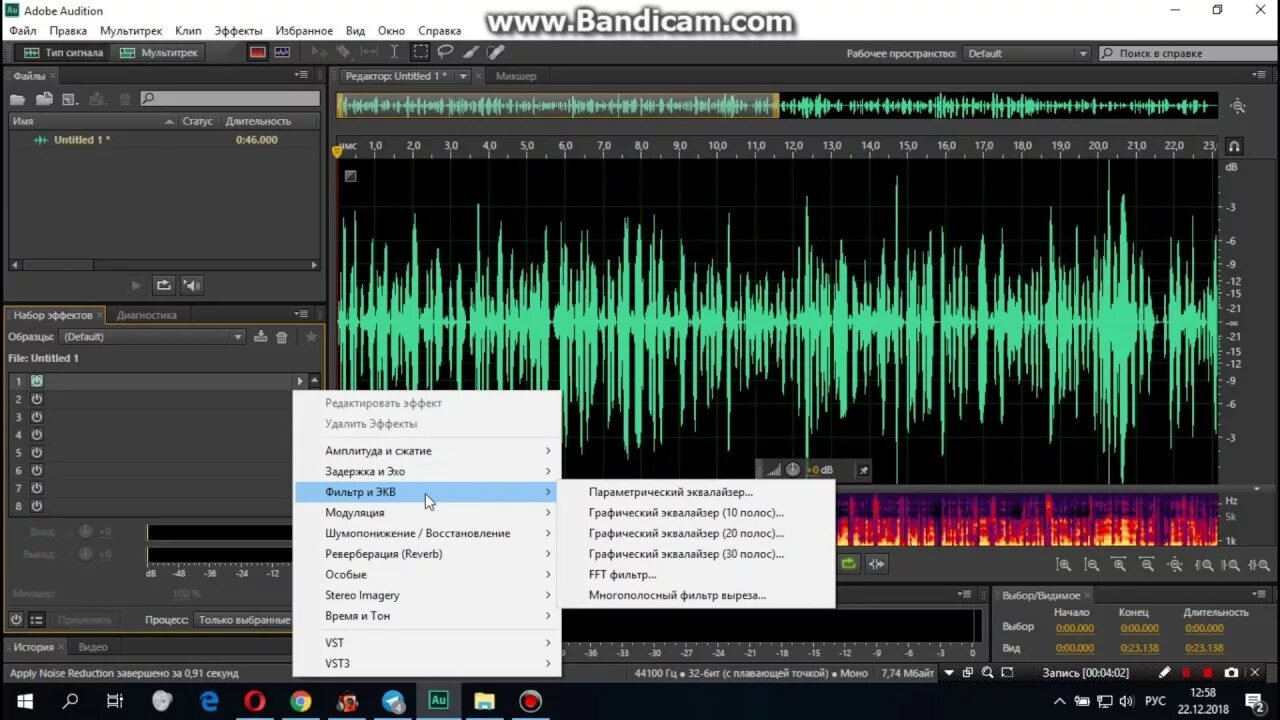Select the Spot Healing Brush tool
Viewport: 1280px width, 720px height.
coord(494,52)
